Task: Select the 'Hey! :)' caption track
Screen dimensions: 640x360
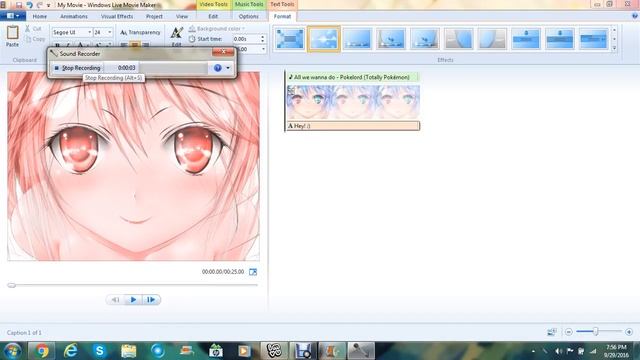Action: [353, 126]
